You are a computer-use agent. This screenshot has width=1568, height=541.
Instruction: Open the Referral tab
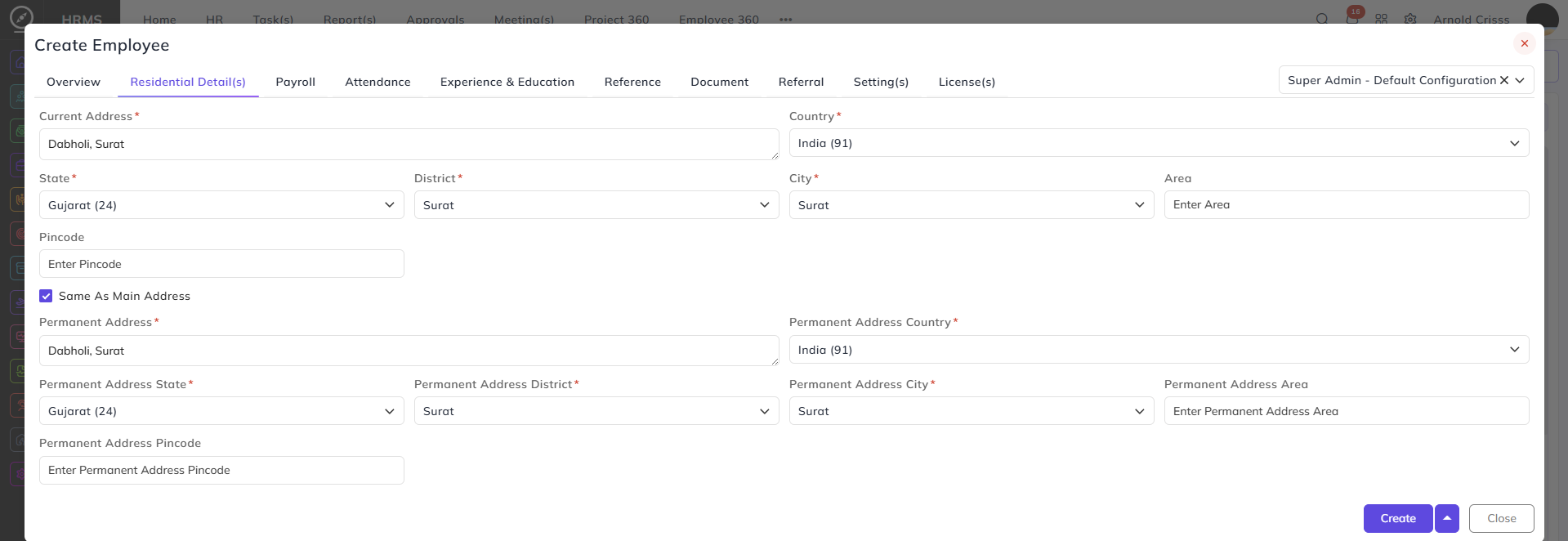pos(802,82)
